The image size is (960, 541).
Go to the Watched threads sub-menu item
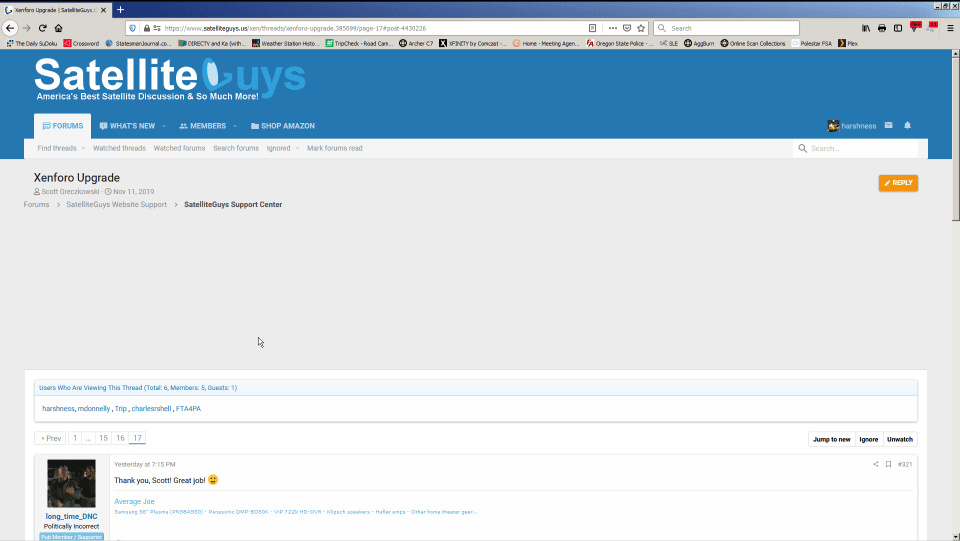pos(119,148)
